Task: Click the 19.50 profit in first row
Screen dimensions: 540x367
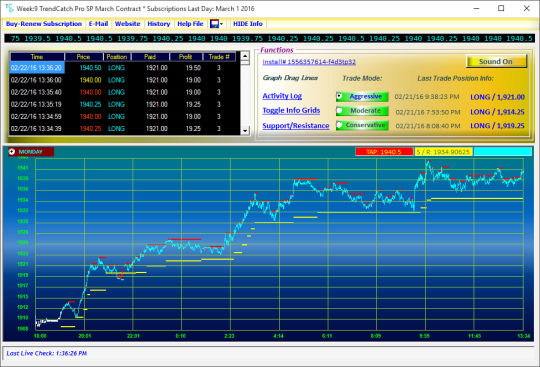Action: pos(193,68)
